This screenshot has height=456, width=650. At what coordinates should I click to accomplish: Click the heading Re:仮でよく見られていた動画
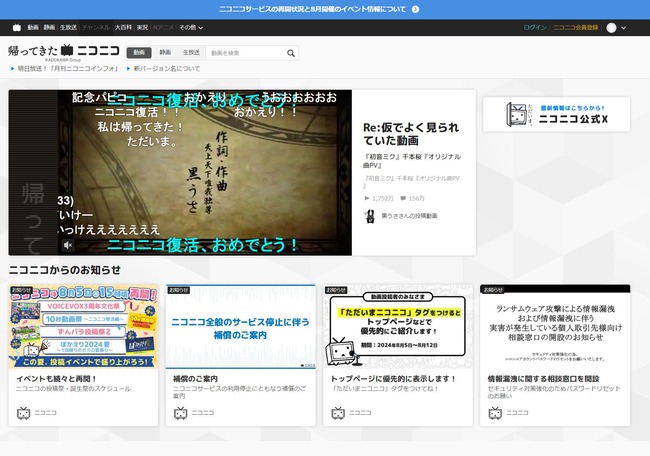click(411, 134)
